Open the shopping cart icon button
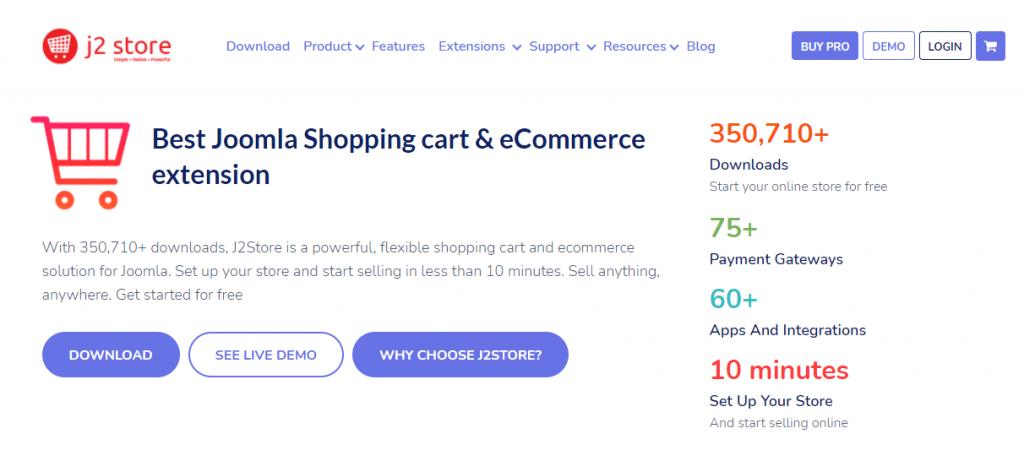Viewport: 1024px width, 450px height. coord(990,46)
